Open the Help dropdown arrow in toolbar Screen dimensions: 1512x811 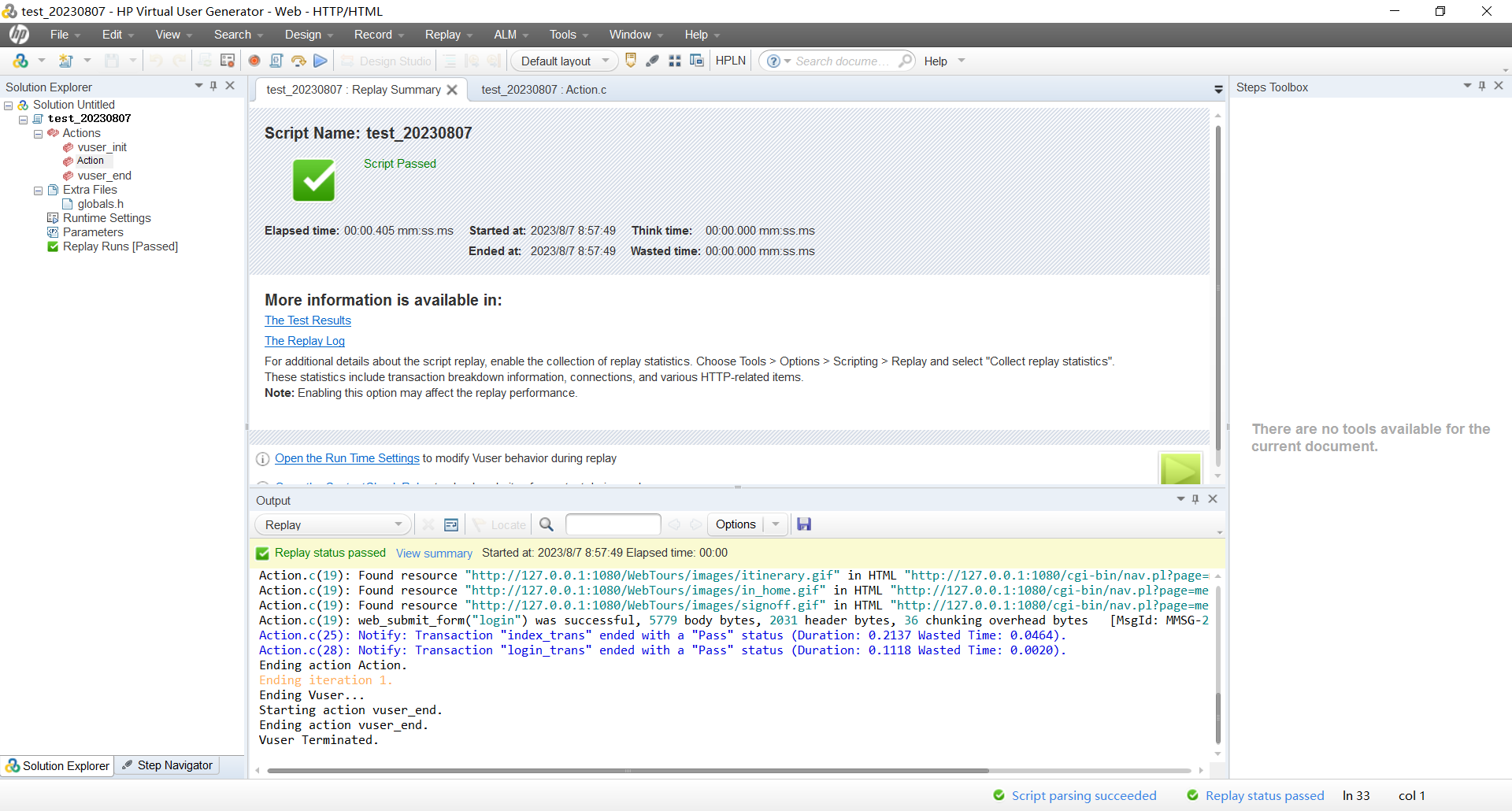tap(962, 61)
